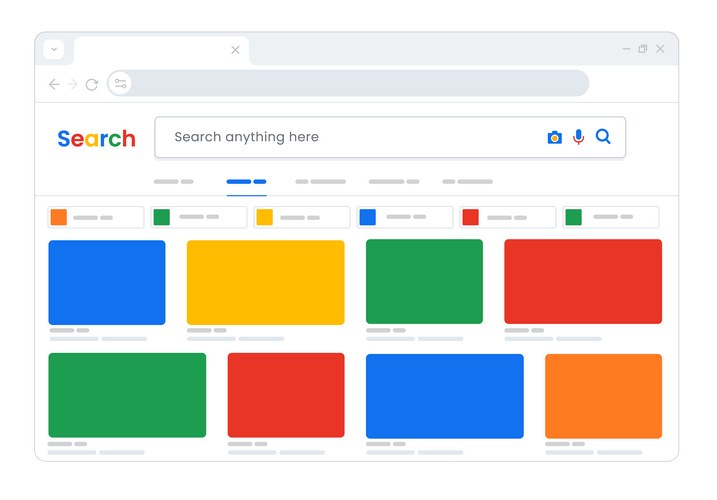The image size is (717, 500).
Task: Click the yellow filter chip
Action: [301, 217]
